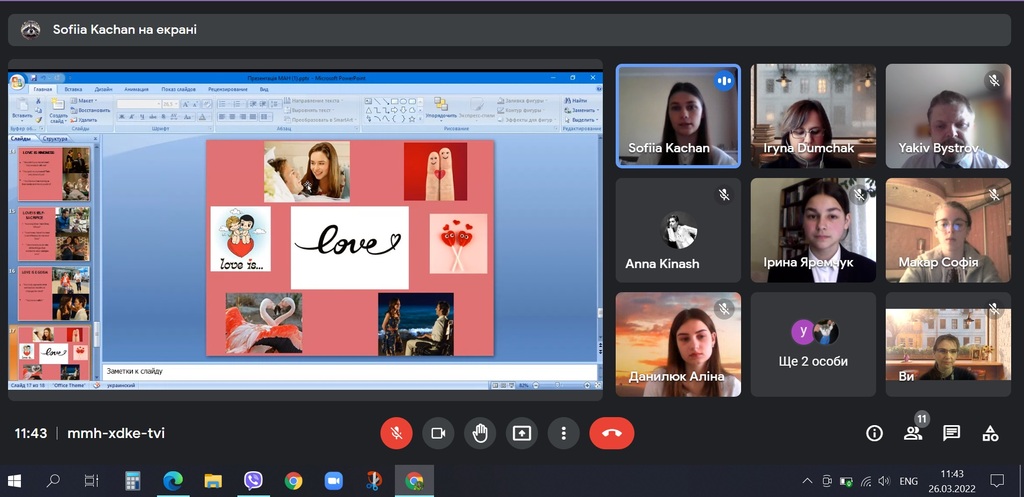Raise hand with the hand icon
This screenshot has height=497, width=1024.
(x=480, y=433)
